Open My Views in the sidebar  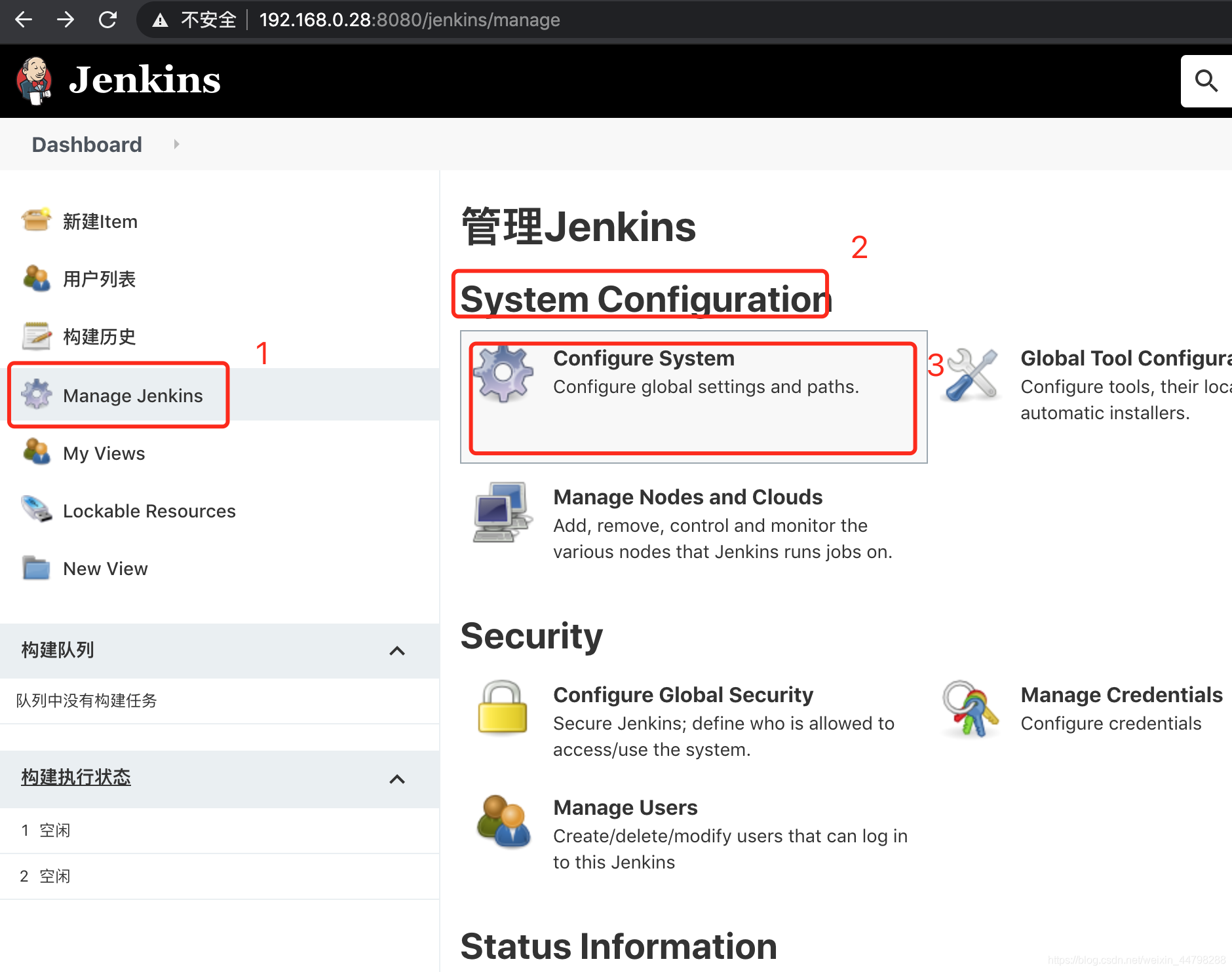[104, 453]
